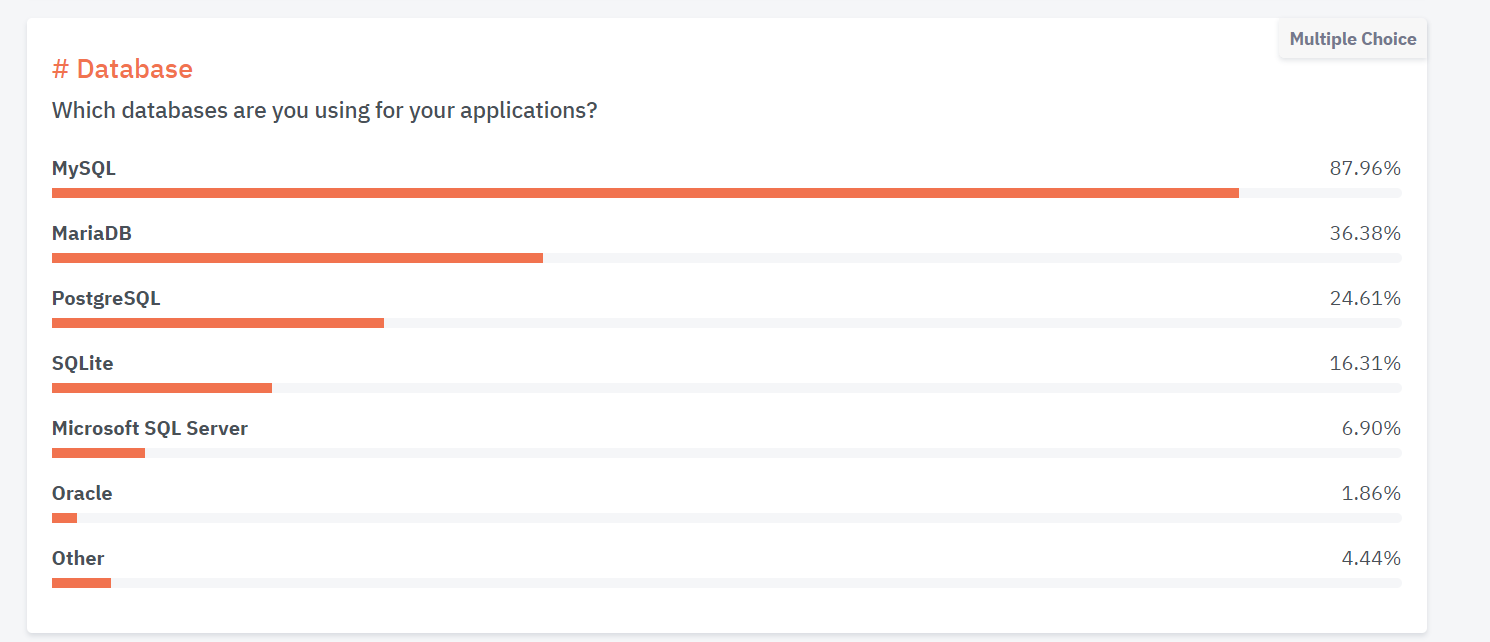This screenshot has width=1490, height=642.
Task: Click the Microsoft SQL Server bar
Action: click(x=726, y=453)
